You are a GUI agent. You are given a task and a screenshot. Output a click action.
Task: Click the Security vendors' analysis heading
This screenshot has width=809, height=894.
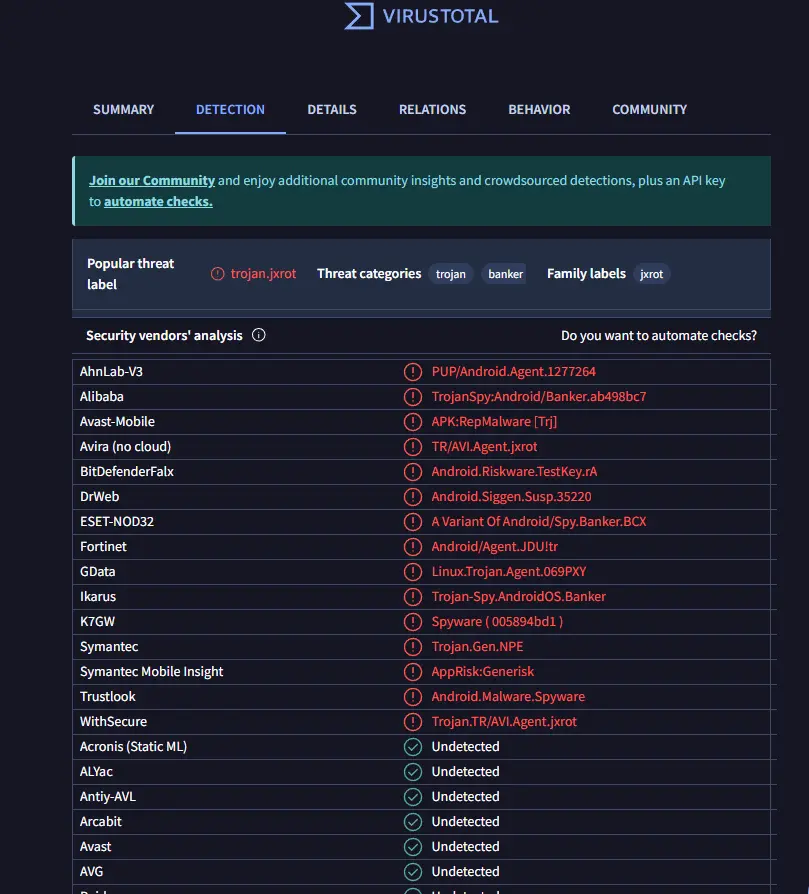click(x=164, y=335)
